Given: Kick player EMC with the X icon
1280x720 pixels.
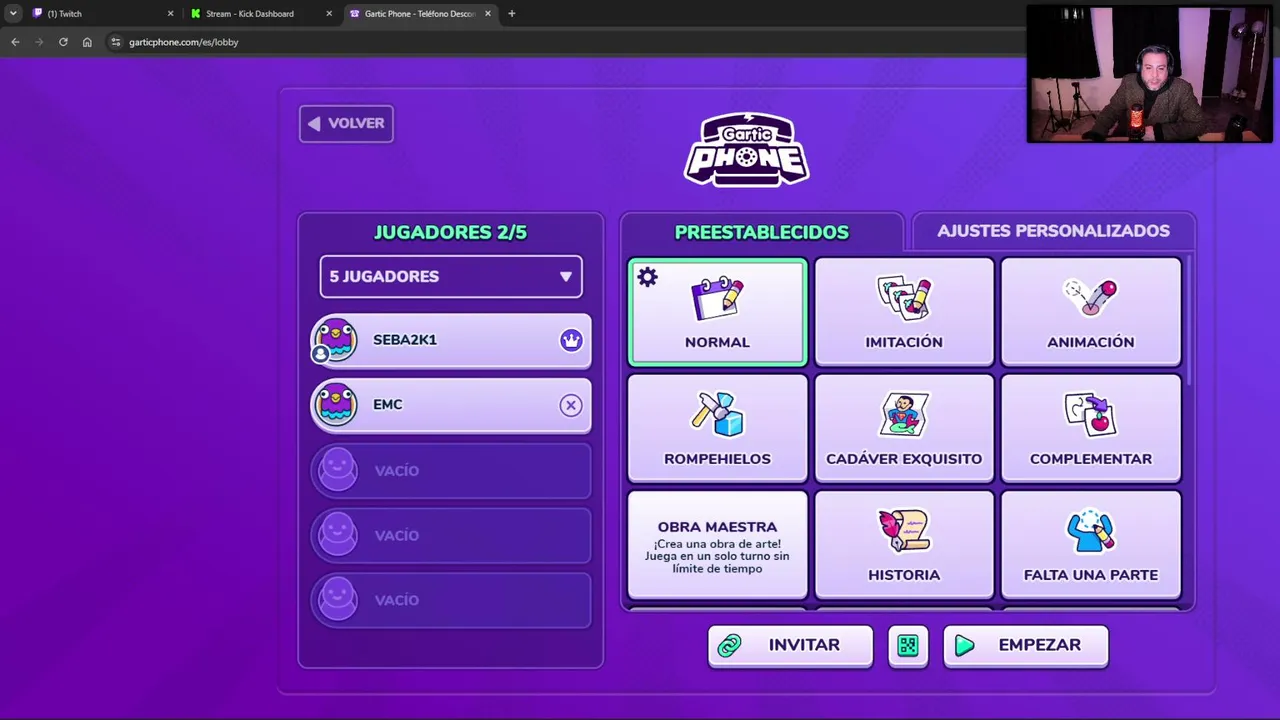Looking at the screenshot, I should [x=571, y=405].
